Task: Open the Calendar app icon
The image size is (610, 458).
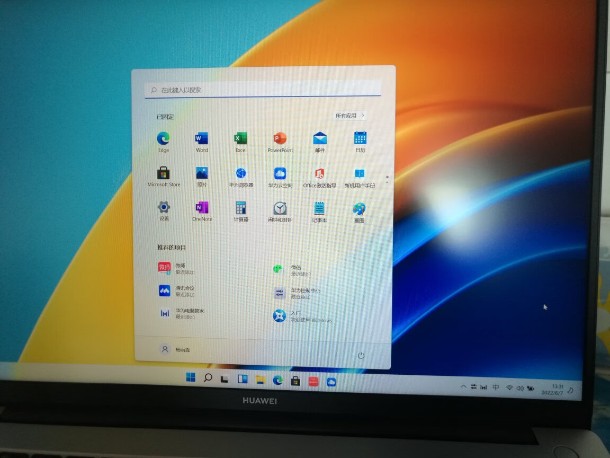Action: (360, 138)
